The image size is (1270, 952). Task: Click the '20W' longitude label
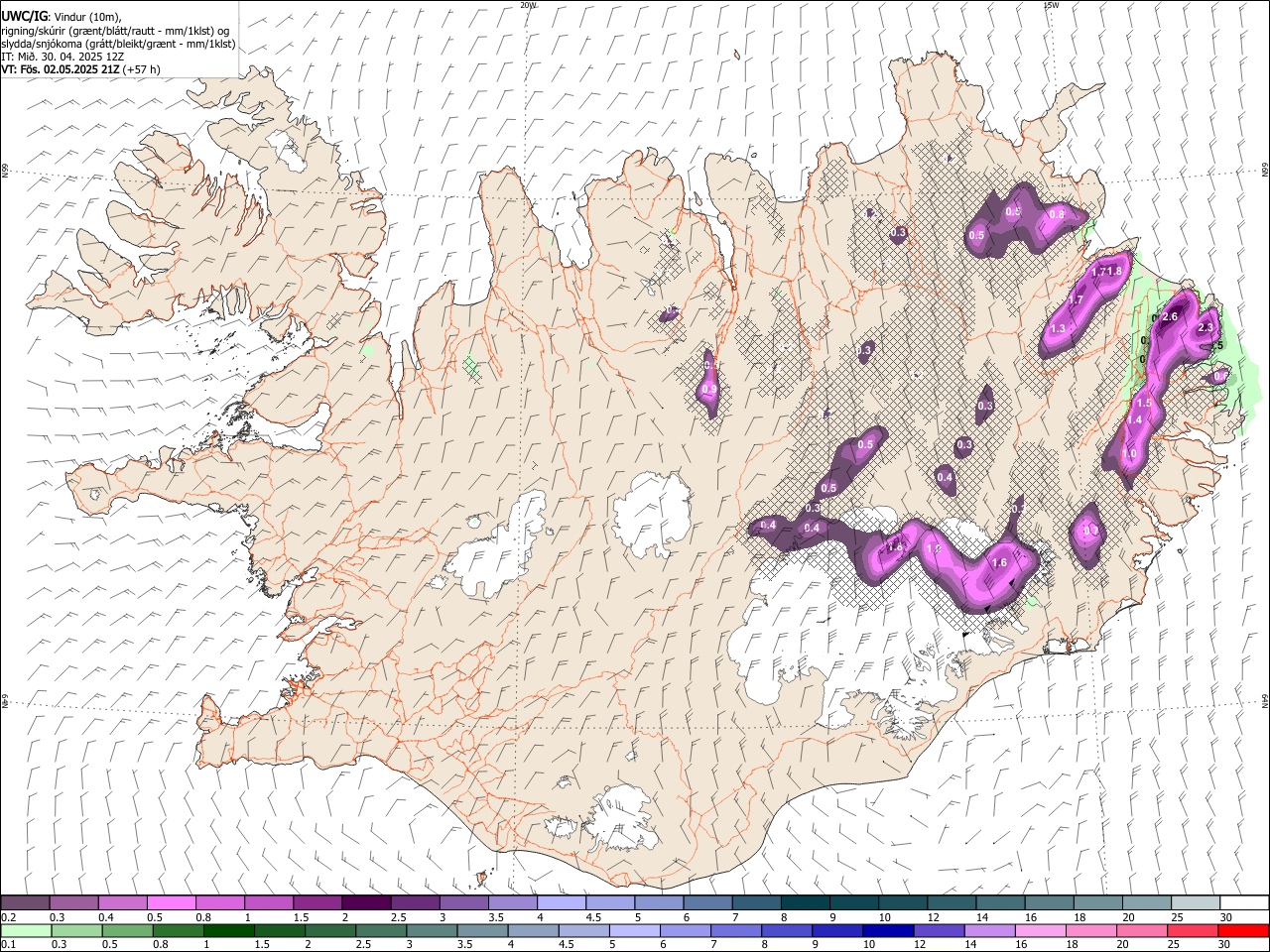(528, 5)
